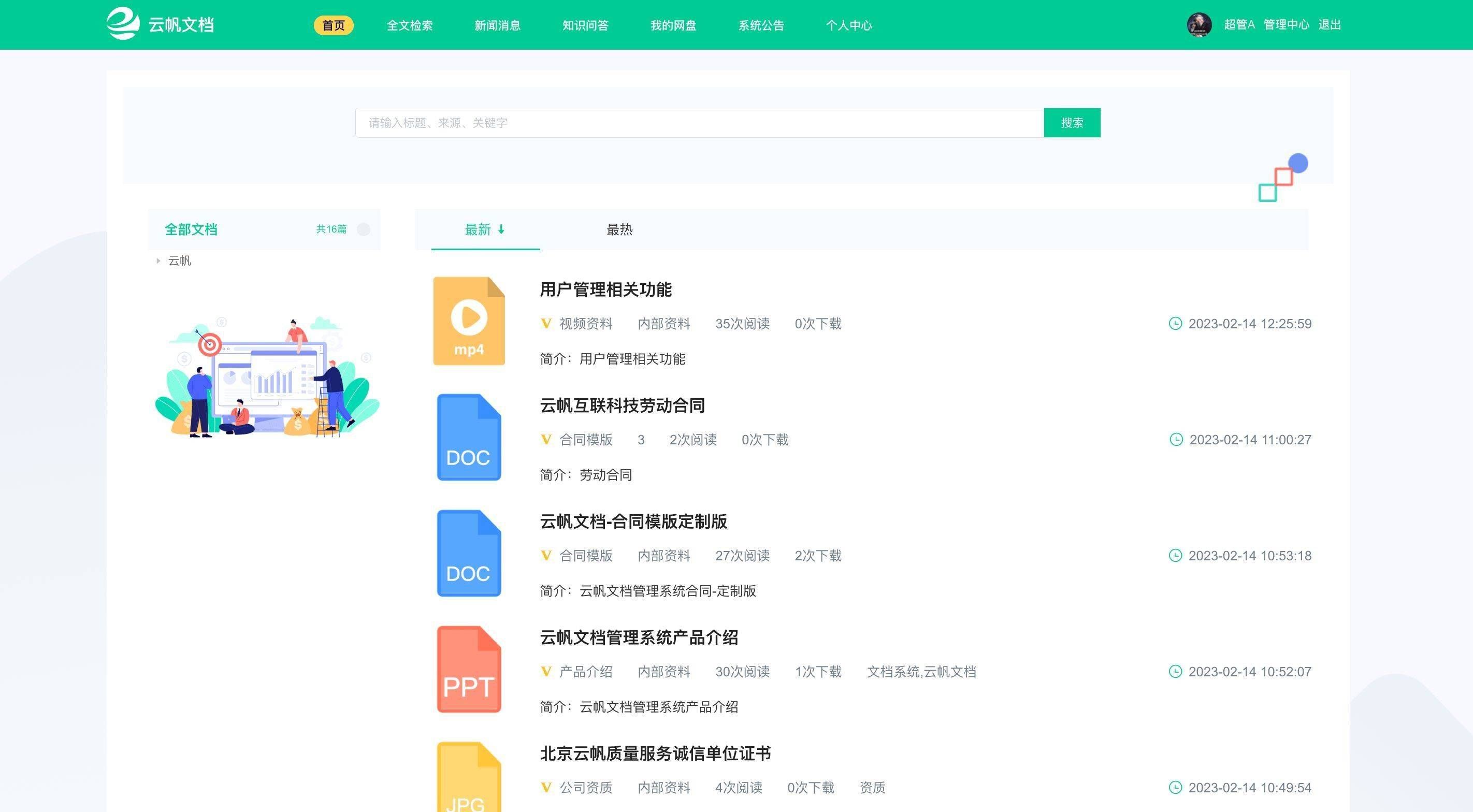This screenshot has width=1473, height=812.
Task: Click the clock icon beside 2023-02-14 12:25:59
Action: pyautogui.click(x=1175, y=324)
